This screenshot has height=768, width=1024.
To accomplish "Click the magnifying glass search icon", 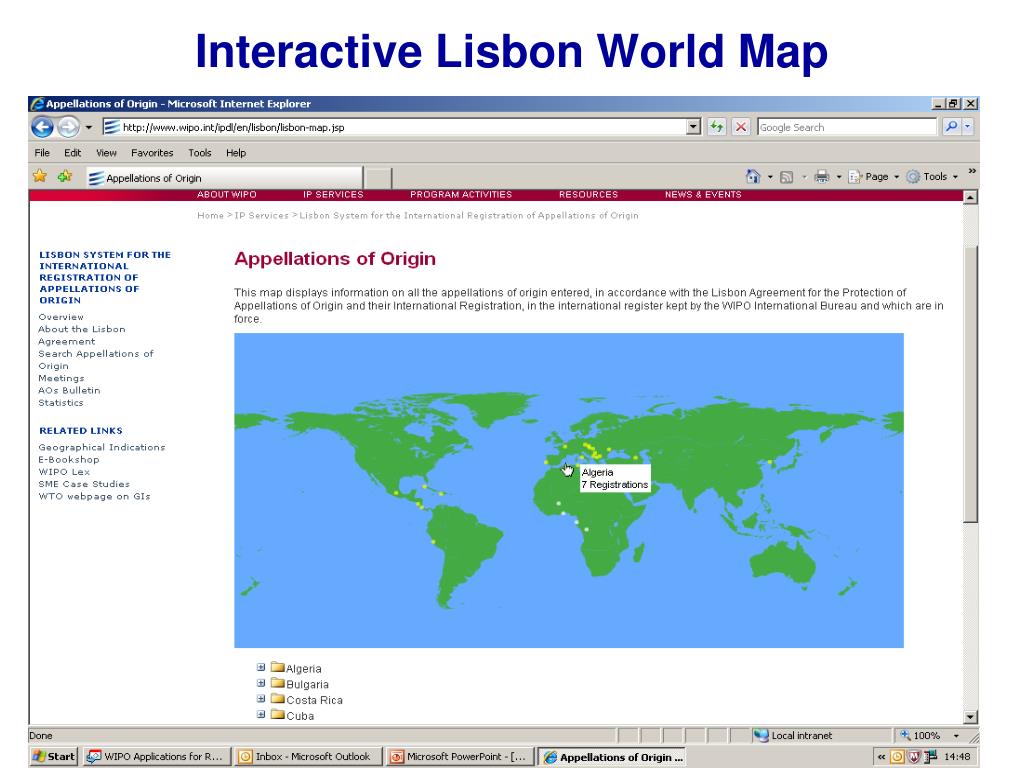I will pos(951,127).
